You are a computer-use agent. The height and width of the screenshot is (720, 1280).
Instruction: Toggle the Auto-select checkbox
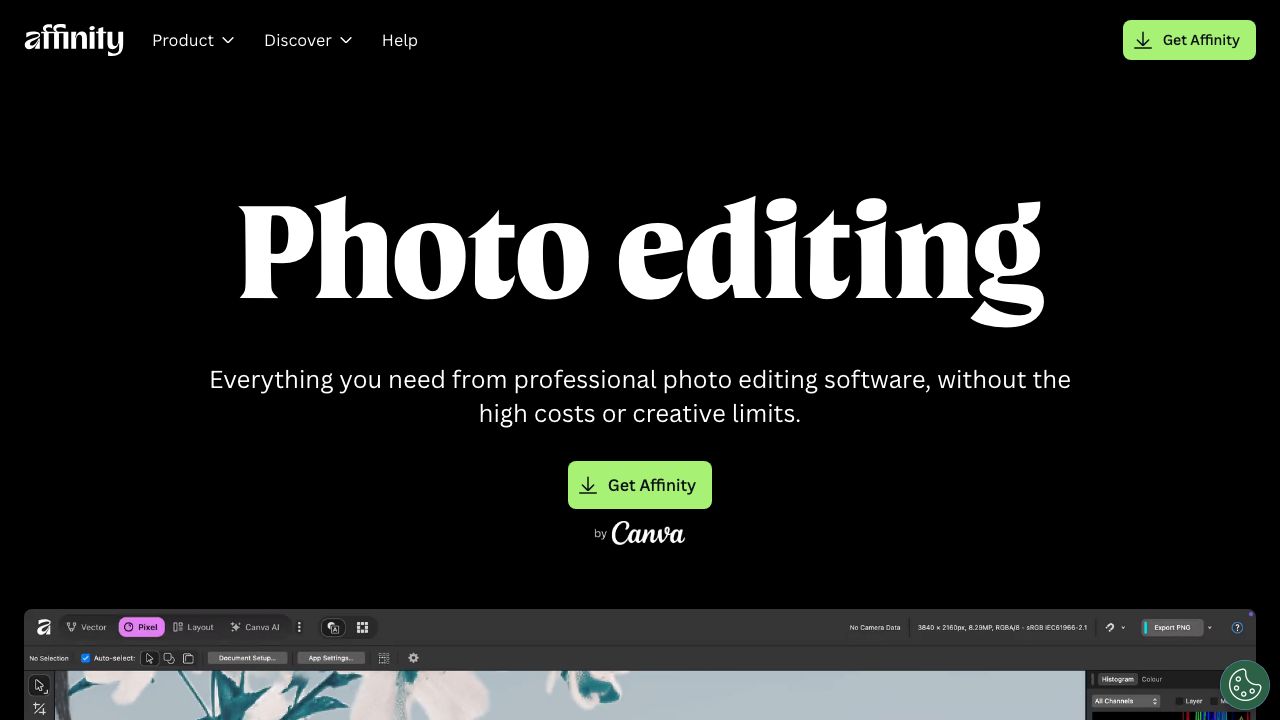tap(85, 658)
